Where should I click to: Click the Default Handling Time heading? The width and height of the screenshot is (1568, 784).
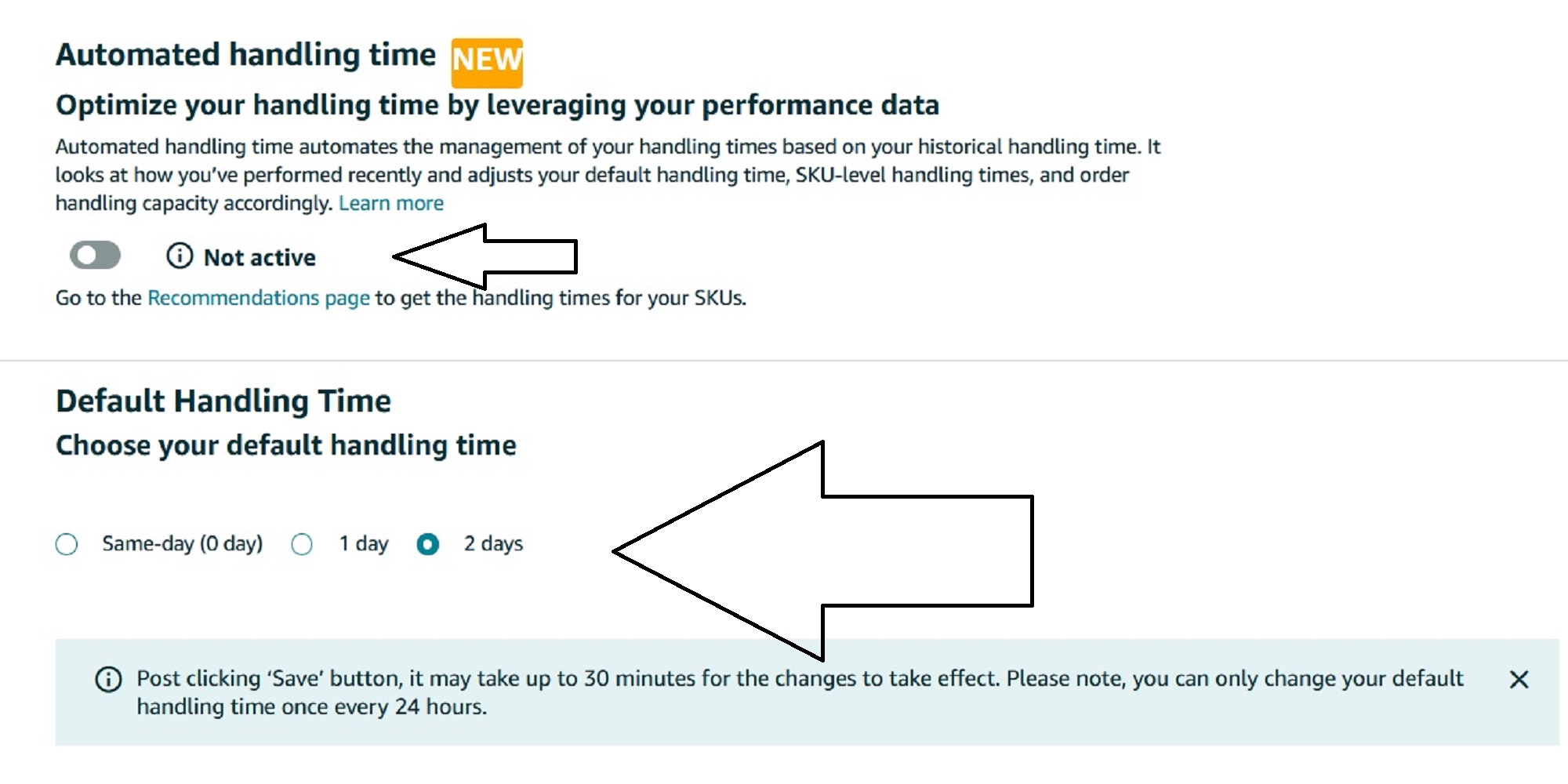pos(223,401)
